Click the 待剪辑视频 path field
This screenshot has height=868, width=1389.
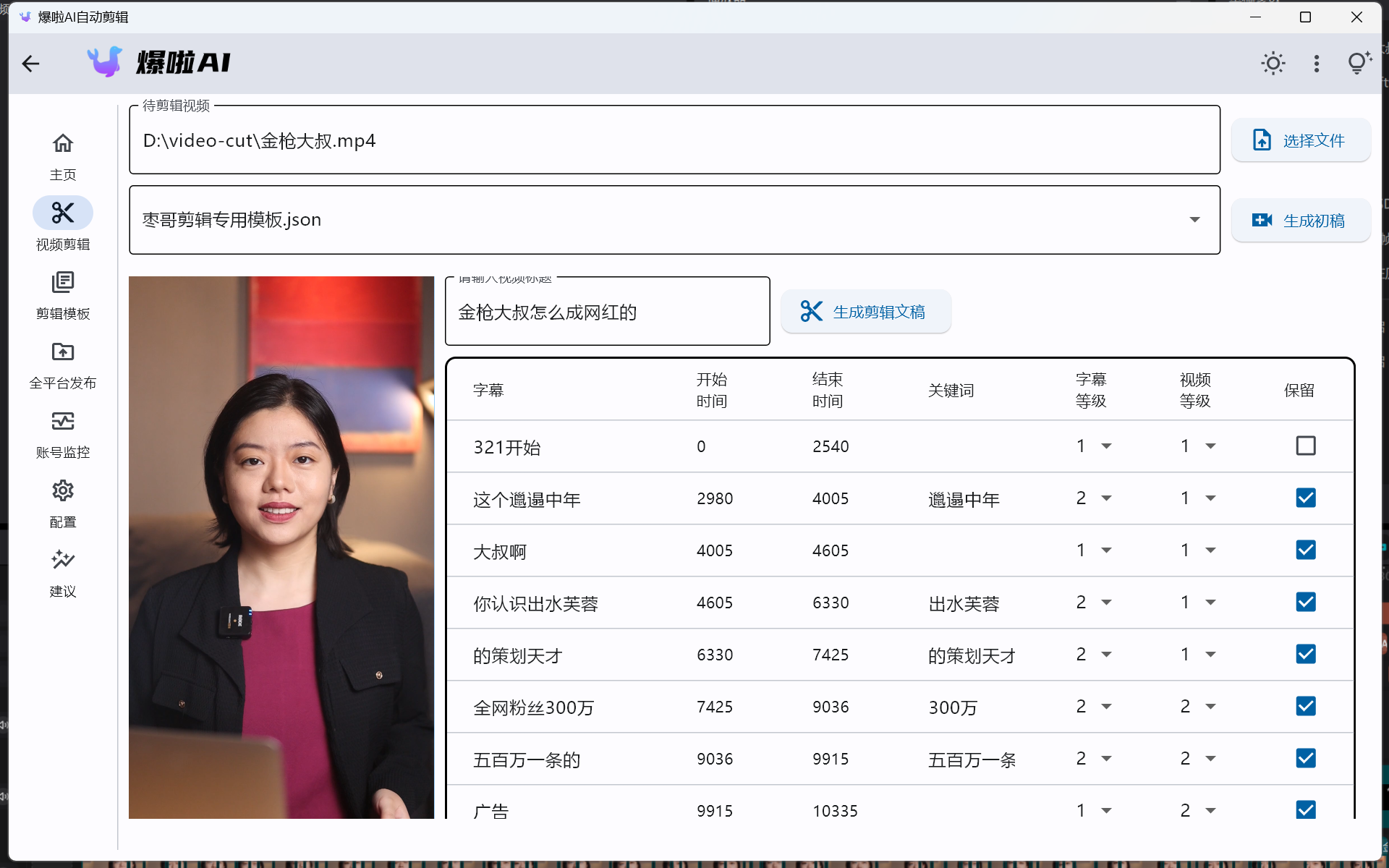(674, 140)
